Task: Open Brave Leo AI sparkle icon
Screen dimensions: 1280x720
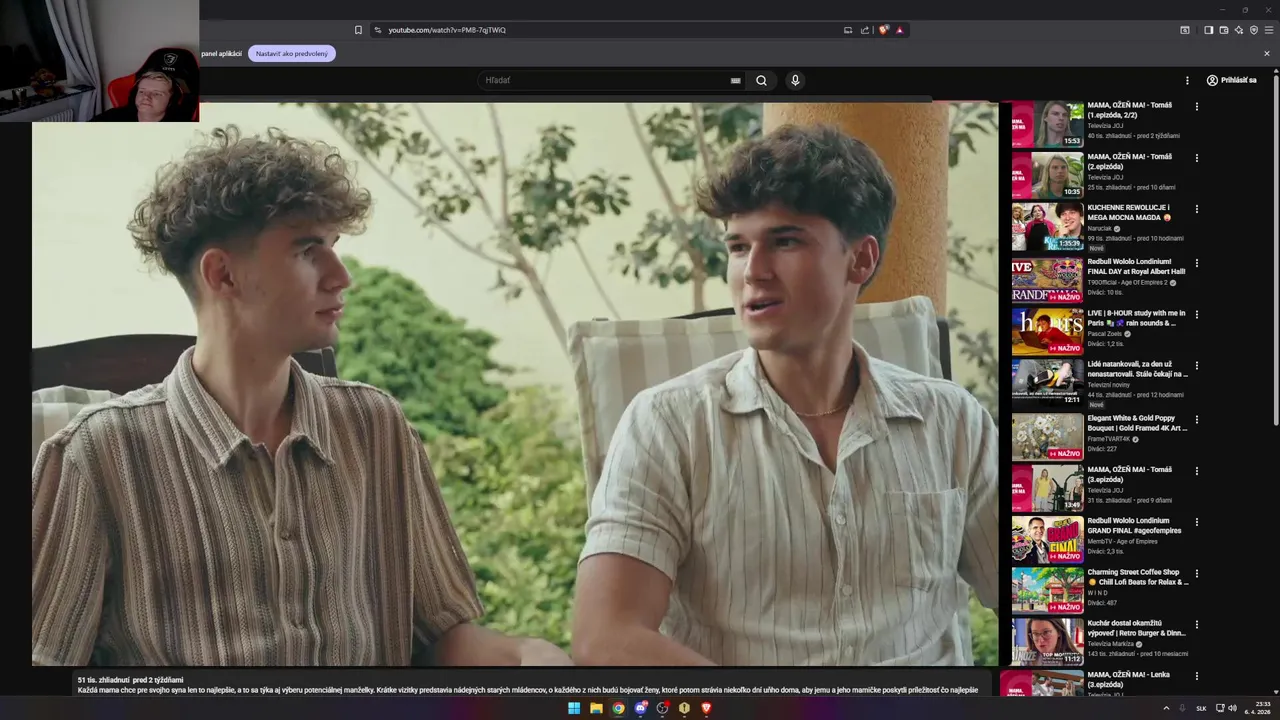Action: (1238, 30)
